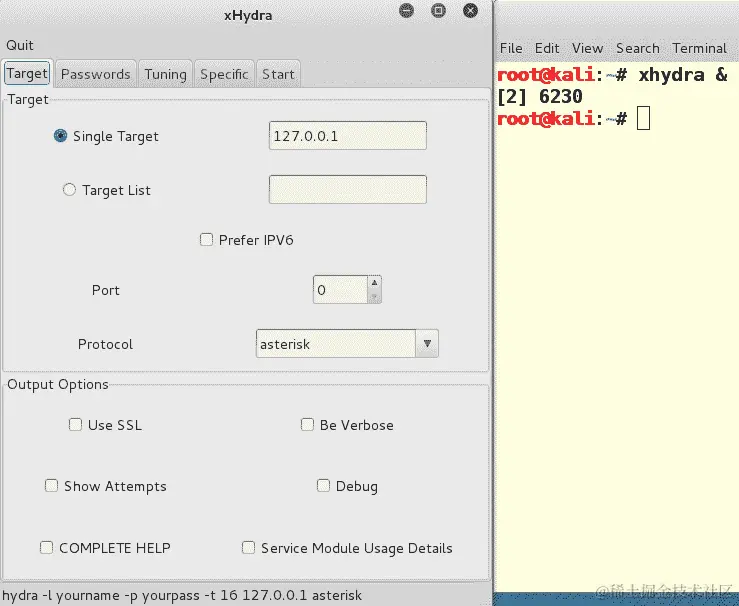Maximize the xHydra window

438,10
